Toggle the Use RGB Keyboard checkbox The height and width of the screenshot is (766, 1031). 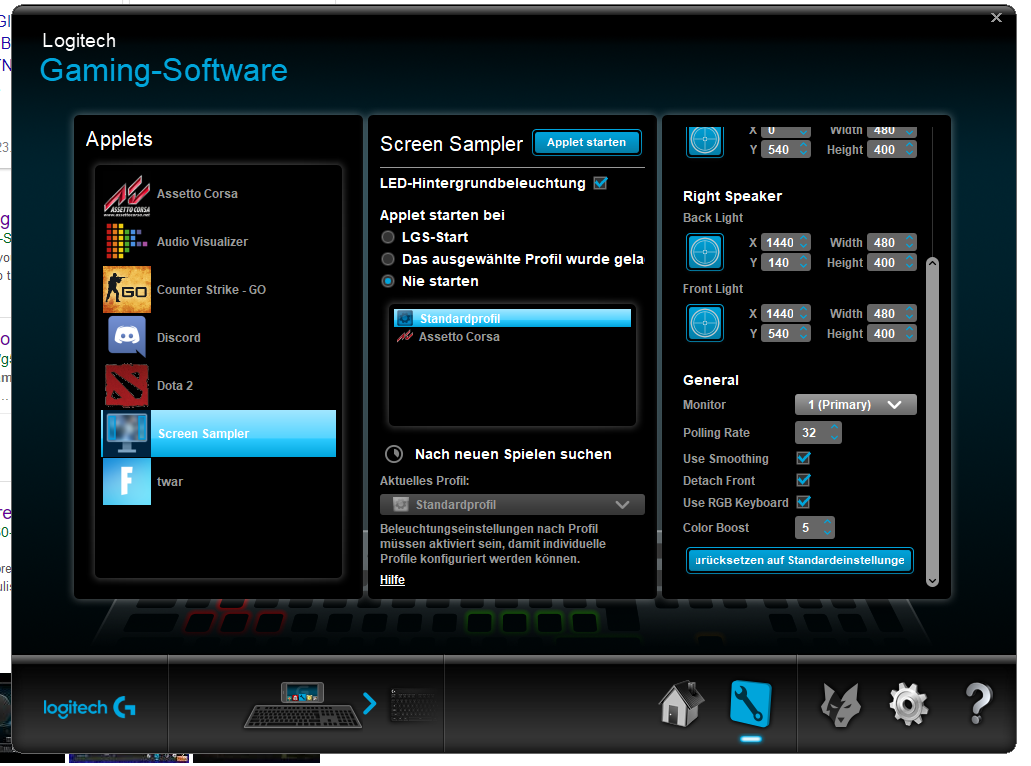803,502
